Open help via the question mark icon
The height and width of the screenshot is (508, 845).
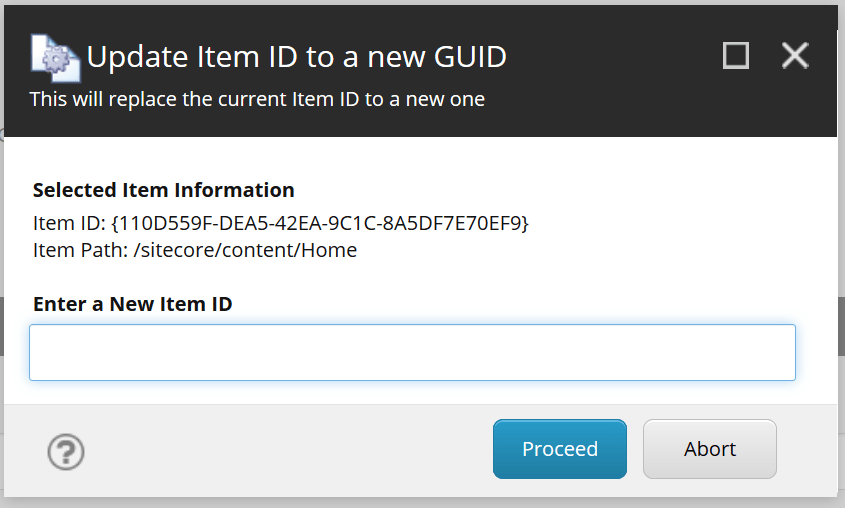(x=66, y=452)
